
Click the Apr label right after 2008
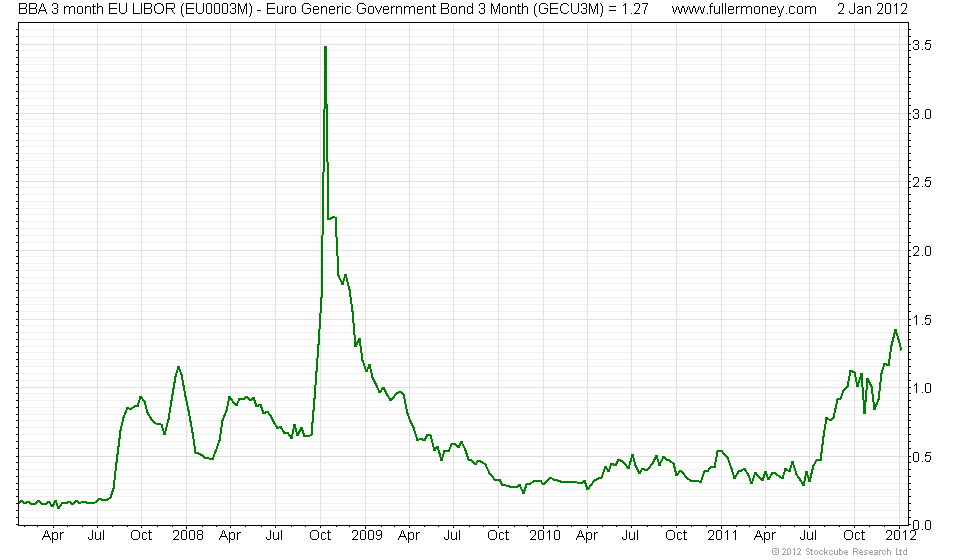(x=230, y=536)
